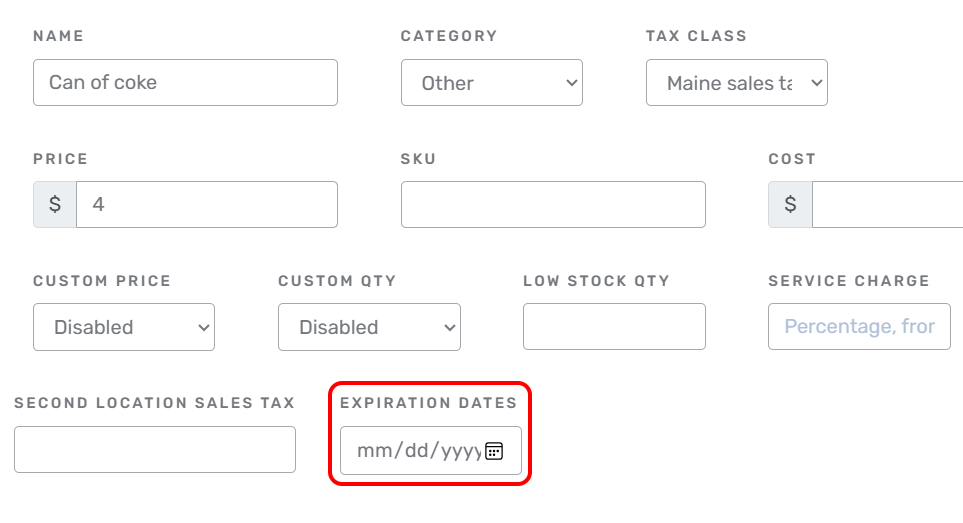This screenshot has width=963, height=523.
Task: Open the calendar picker icon in Expiration Dates
Action: coord(494,451)
